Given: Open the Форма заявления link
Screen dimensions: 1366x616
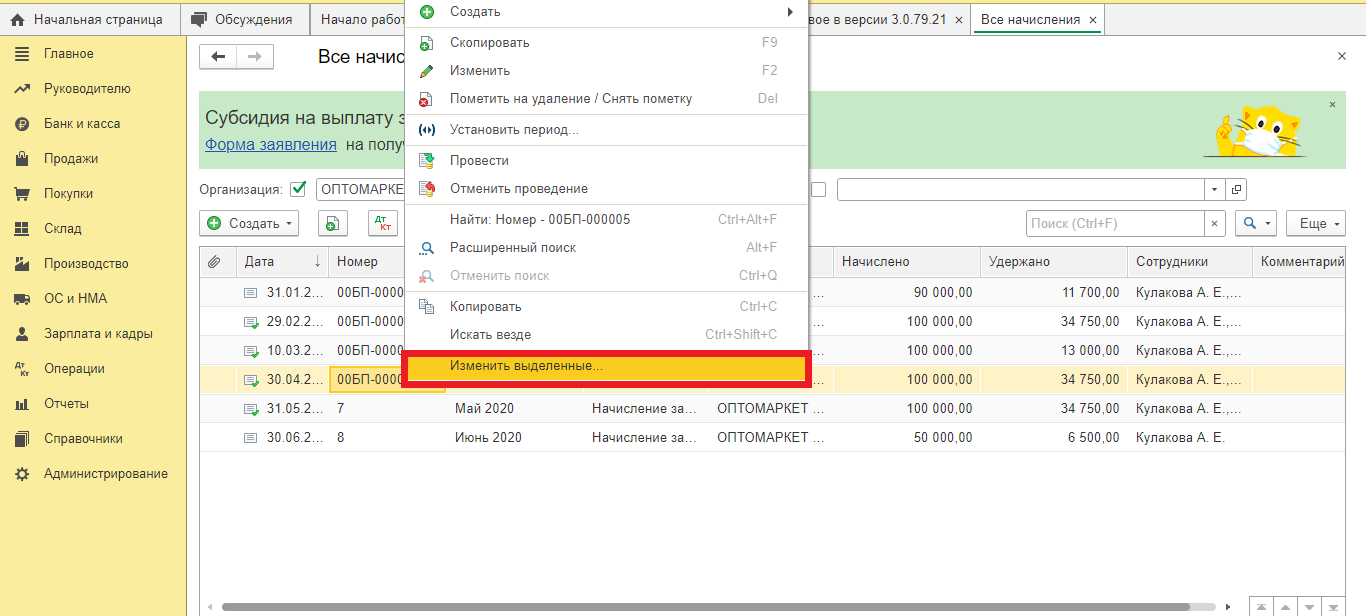Looking at the screenshot, I should point(271,144).
